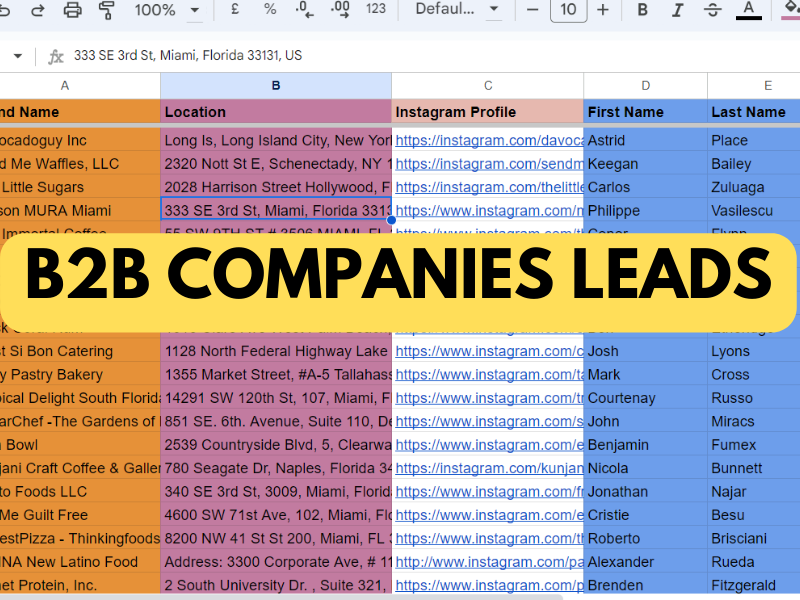Image resolution: width=800 pixels, height=600 pixels.
Task: Toggle bold formatting
Action: pos(643,10)
